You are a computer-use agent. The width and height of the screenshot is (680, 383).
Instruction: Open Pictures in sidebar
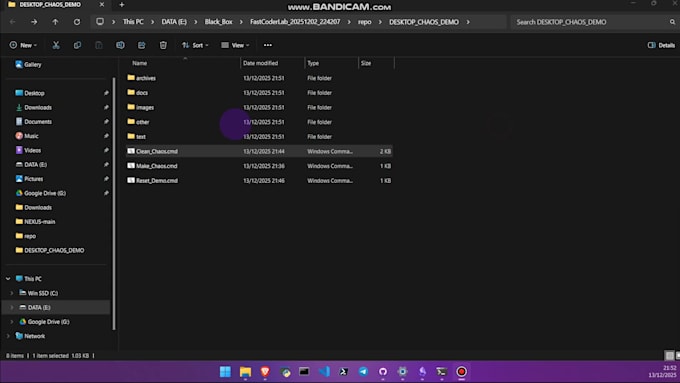tap(29, 179)
